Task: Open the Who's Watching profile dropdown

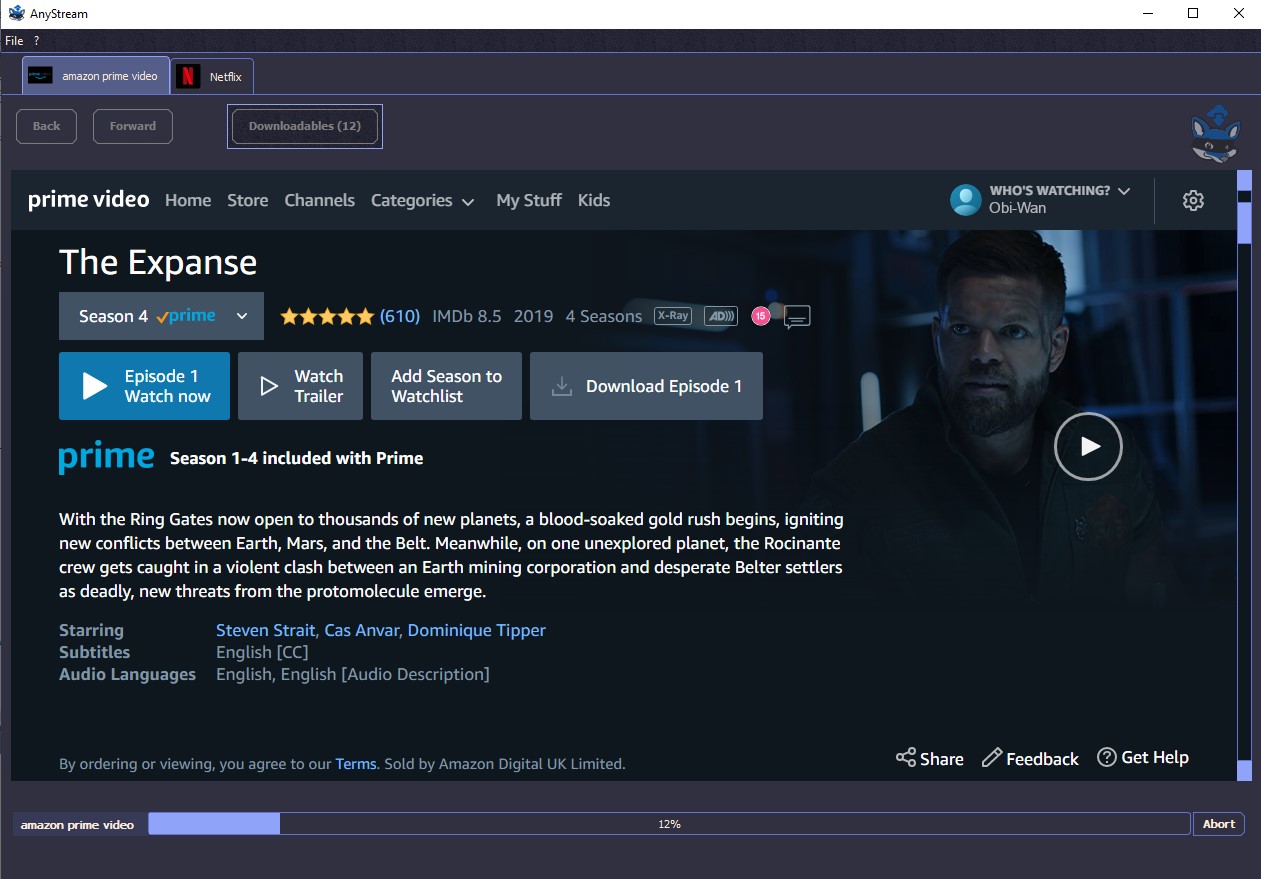Action: (1060, 190)
